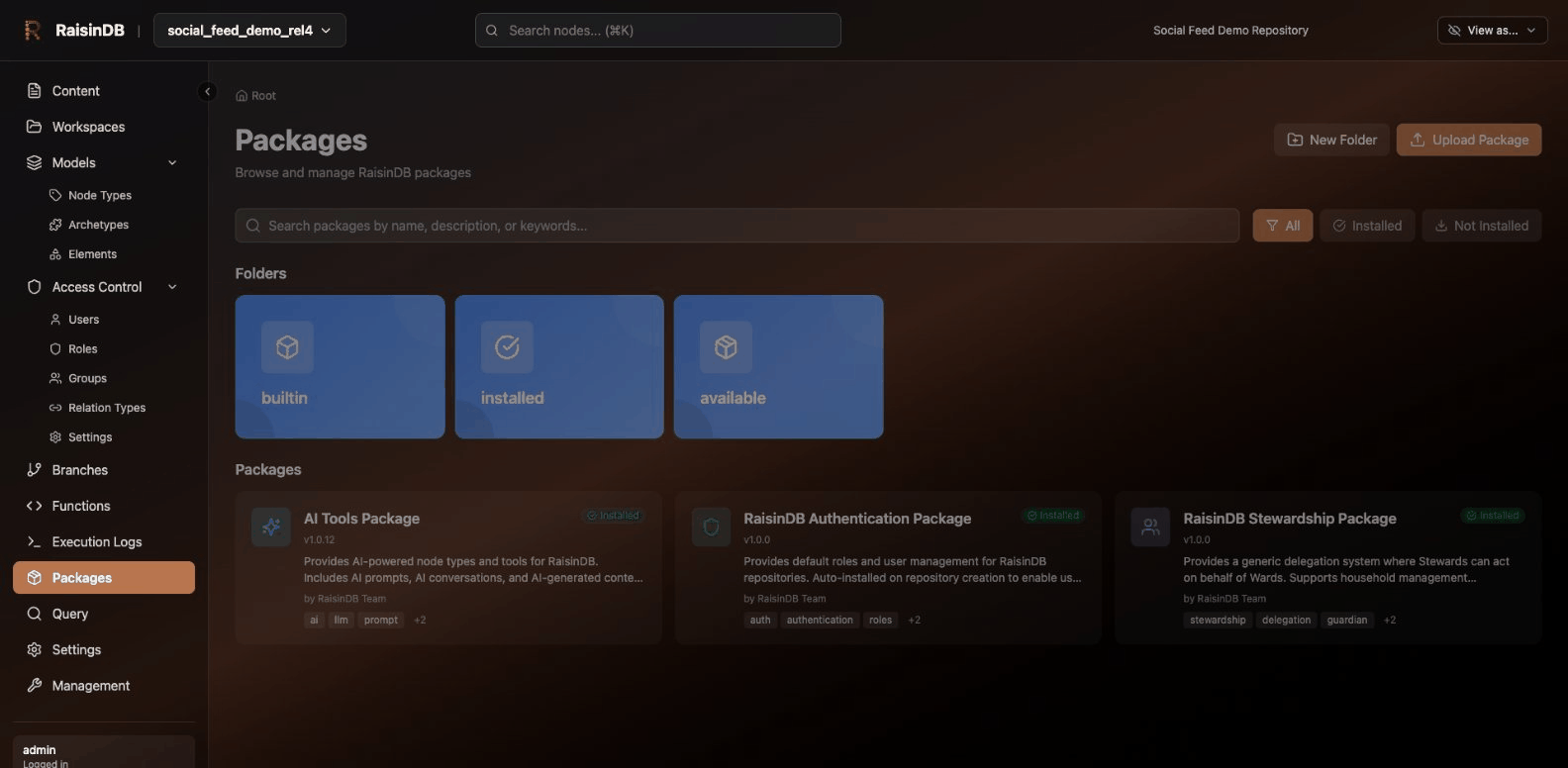Viewport: 1568px width, 768px height.
Task: Open the View as dropdown
Action: 1491,31
